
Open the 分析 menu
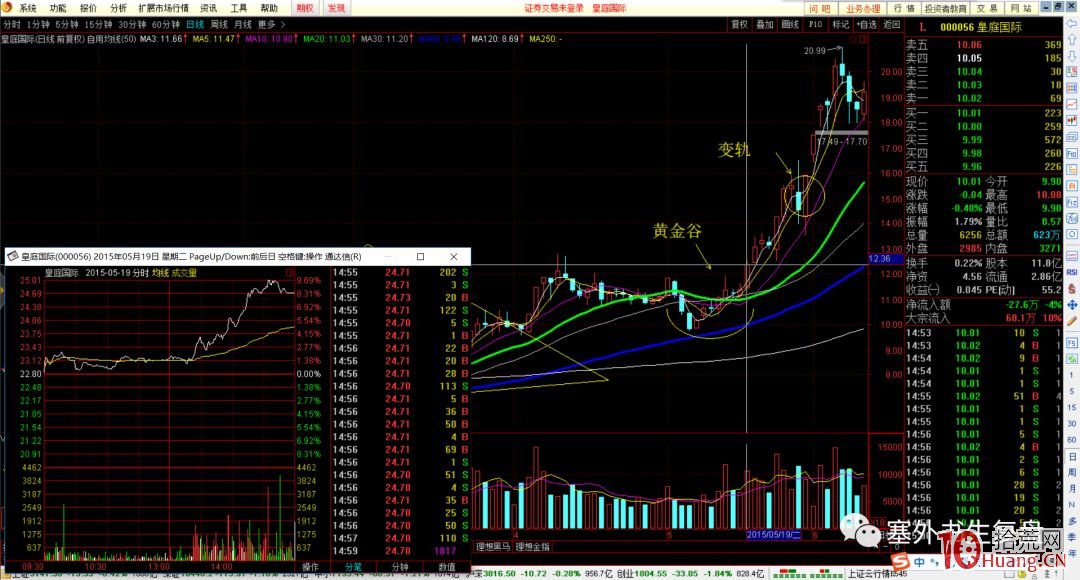pyautogui.click(x=118, y=8)
